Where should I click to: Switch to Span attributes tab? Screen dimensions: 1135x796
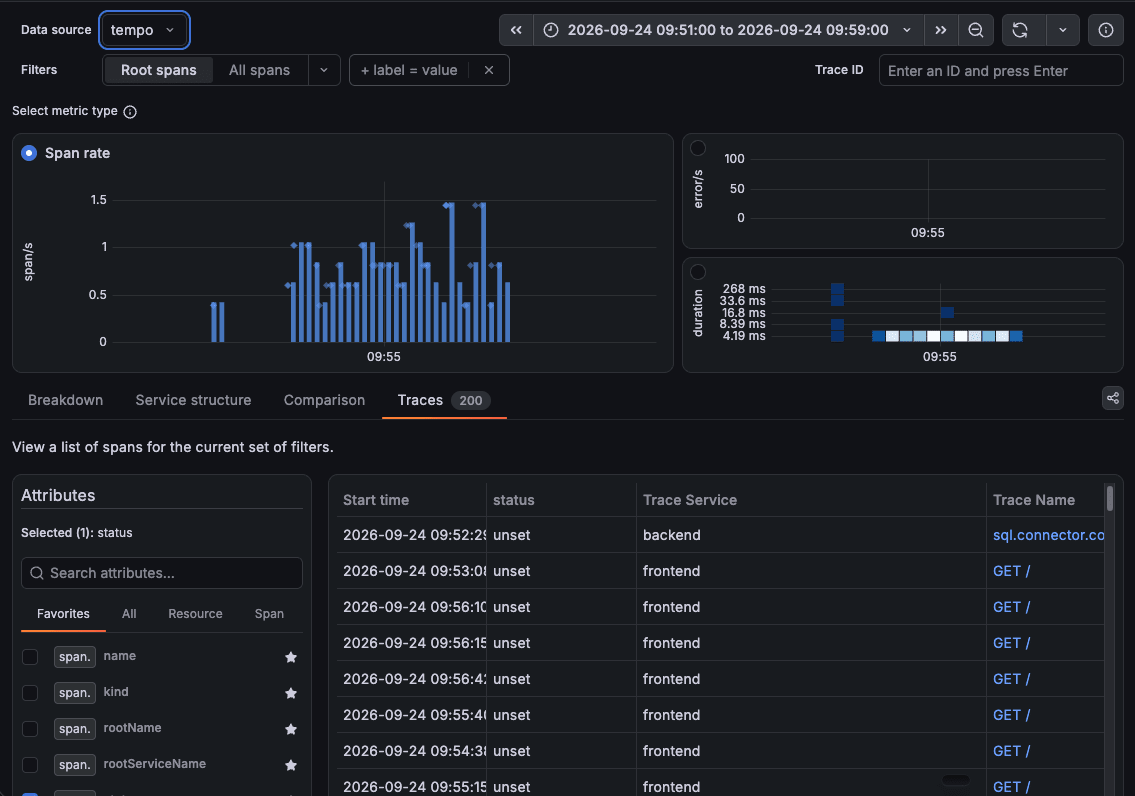(269, 614)
